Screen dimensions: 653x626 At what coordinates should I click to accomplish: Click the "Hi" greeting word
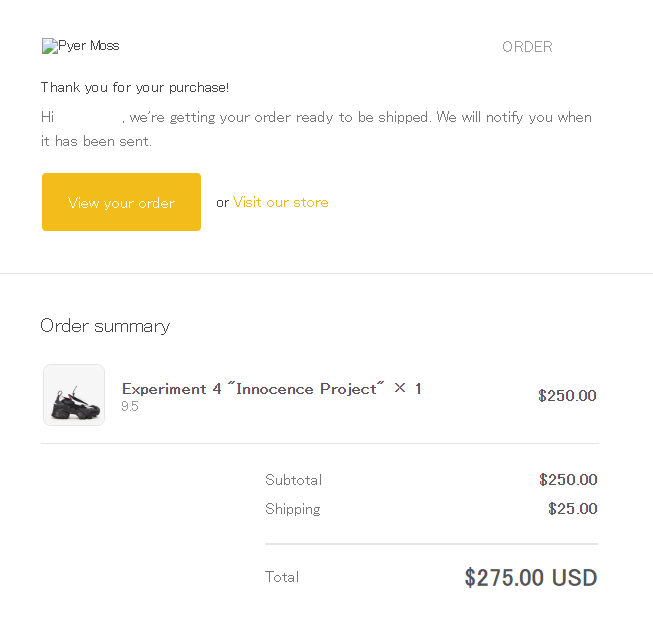[x=47, y=117]
